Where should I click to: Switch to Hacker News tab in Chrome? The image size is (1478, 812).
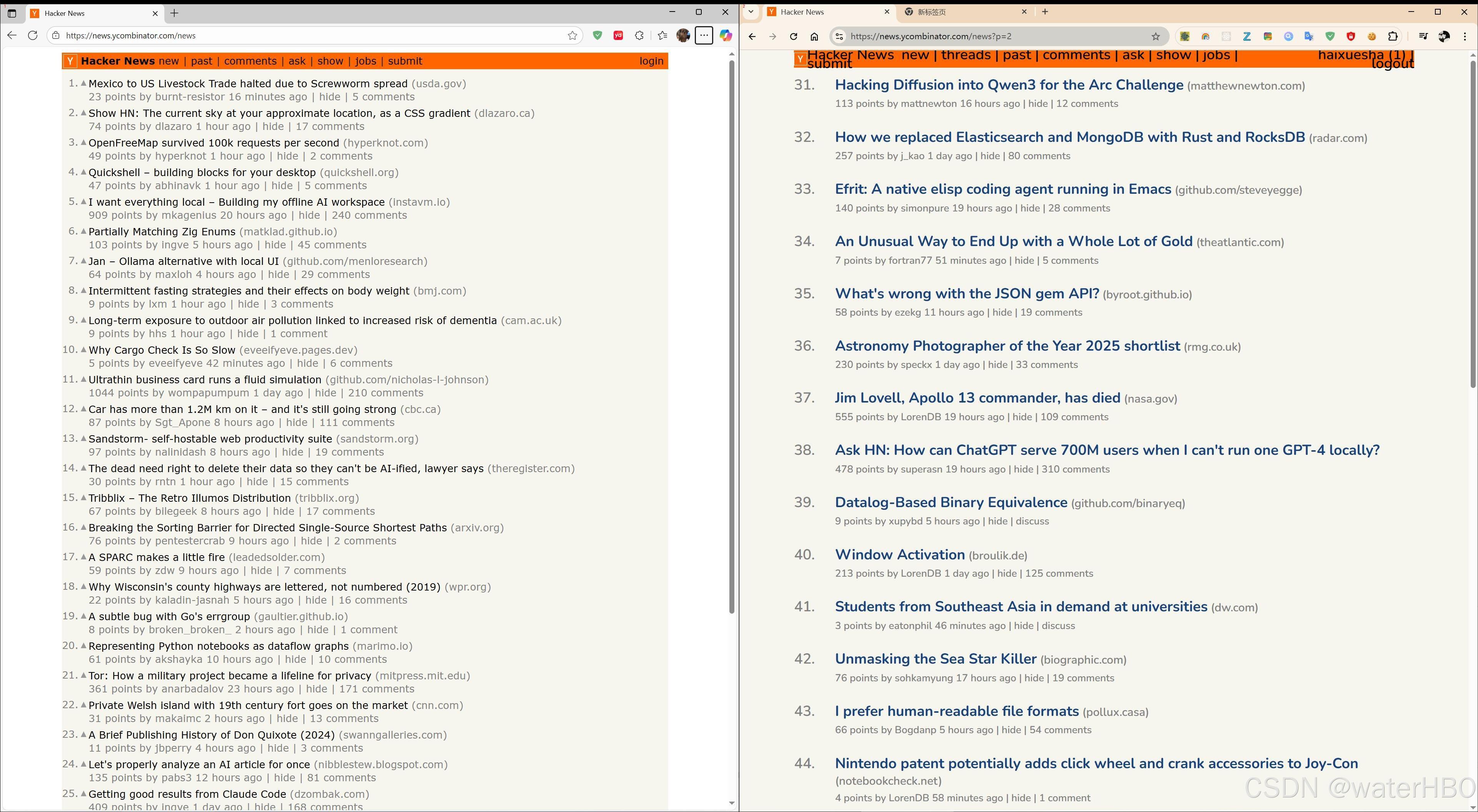pyautogui.click(x=828, y=12)
